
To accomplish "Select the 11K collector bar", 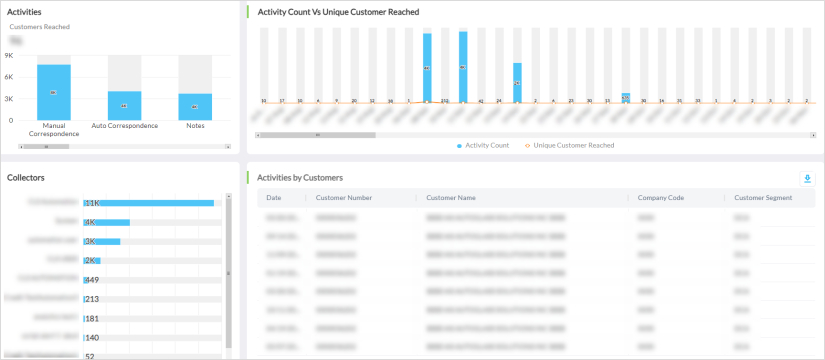I will tap(148, 203).
